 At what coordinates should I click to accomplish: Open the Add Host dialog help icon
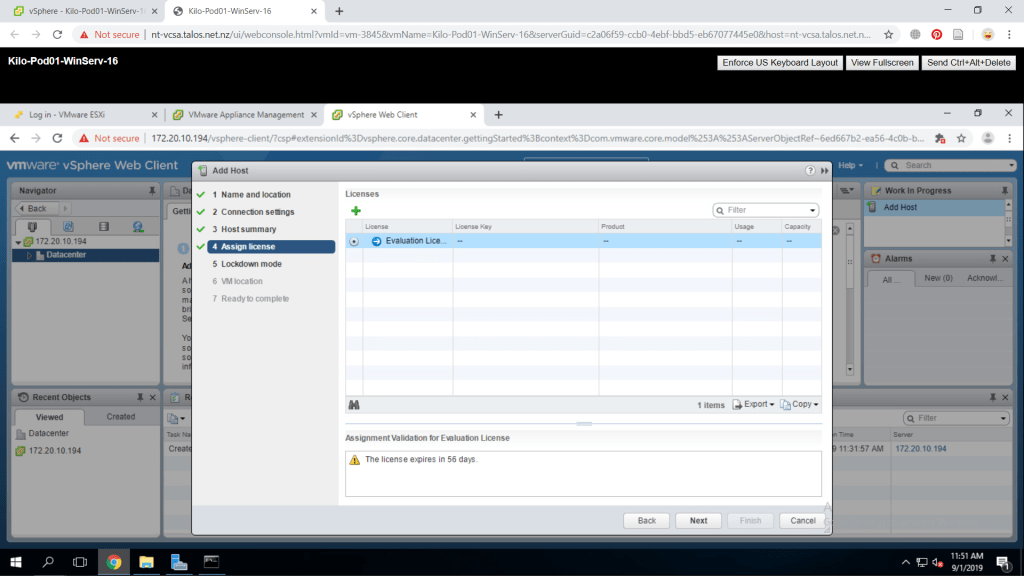click(810, 171)
